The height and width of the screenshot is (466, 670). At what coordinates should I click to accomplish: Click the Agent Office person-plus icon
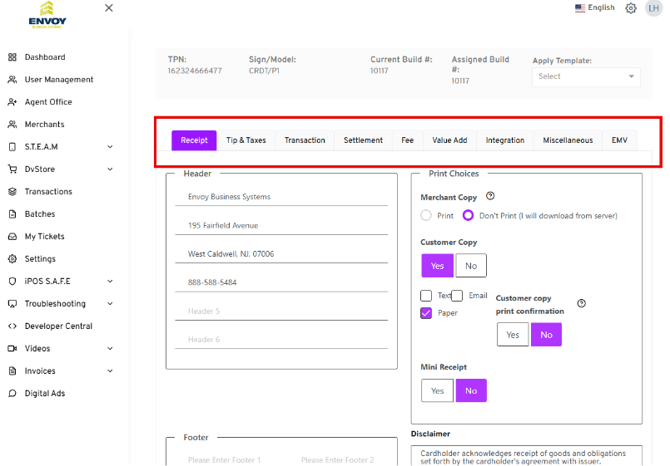coord(12,102)
